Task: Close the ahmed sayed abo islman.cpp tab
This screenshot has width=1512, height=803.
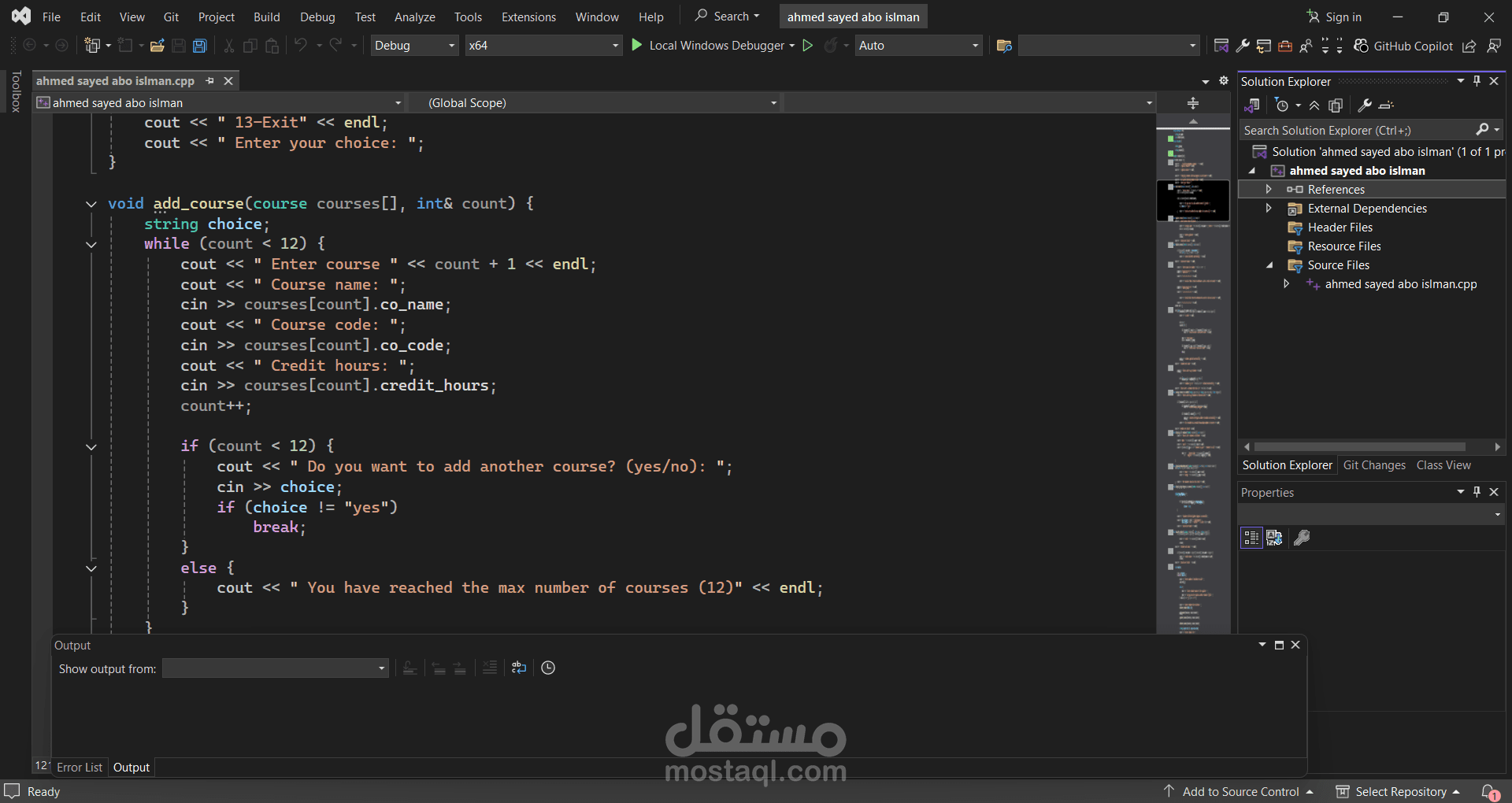Action: pos(228,81)
